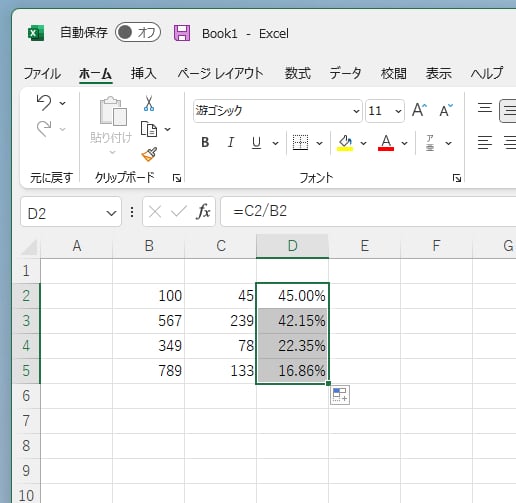516x503 pixels.
Task: Toggle Underline formatting
Action: [x=256, y=143]
